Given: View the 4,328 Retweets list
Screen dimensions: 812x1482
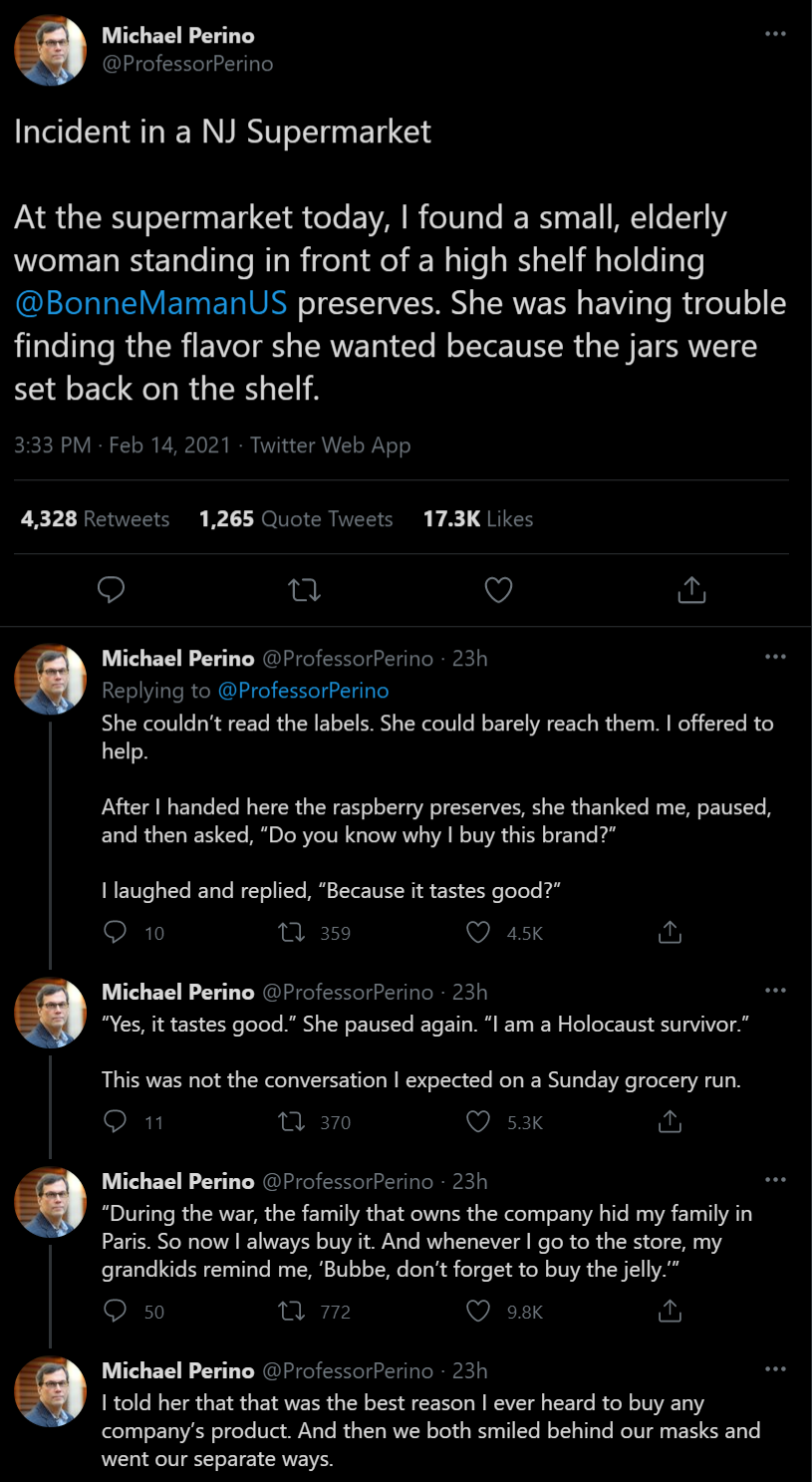Looking at the screenshot, I should tap(95, 519).
